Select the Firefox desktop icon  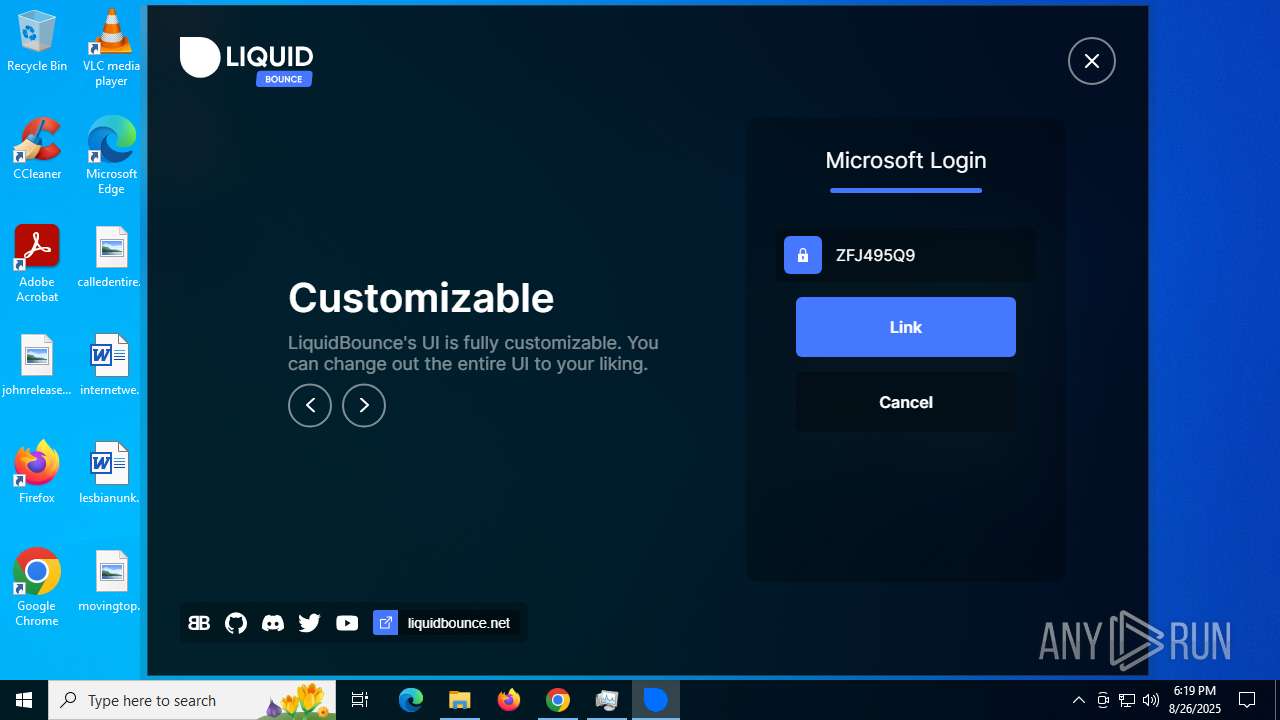point(37,472)
